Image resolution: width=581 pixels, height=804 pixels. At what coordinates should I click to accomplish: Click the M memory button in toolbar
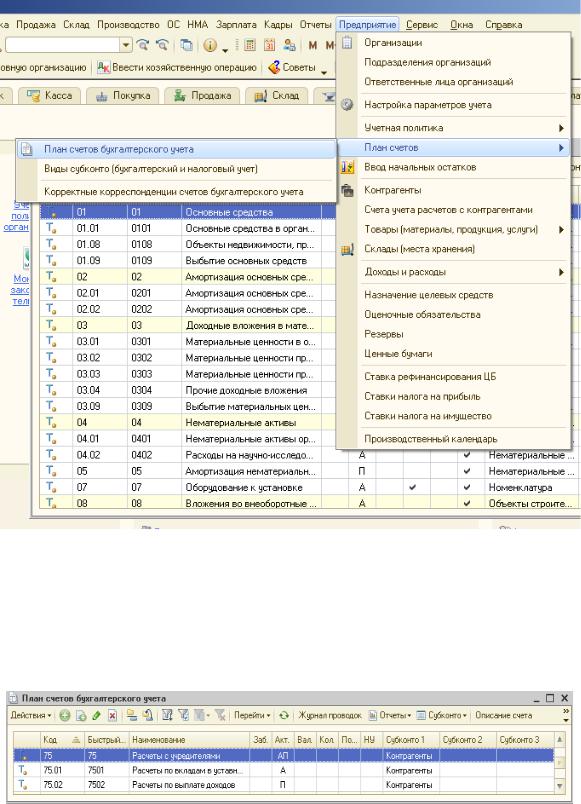(x=312, y=46)
